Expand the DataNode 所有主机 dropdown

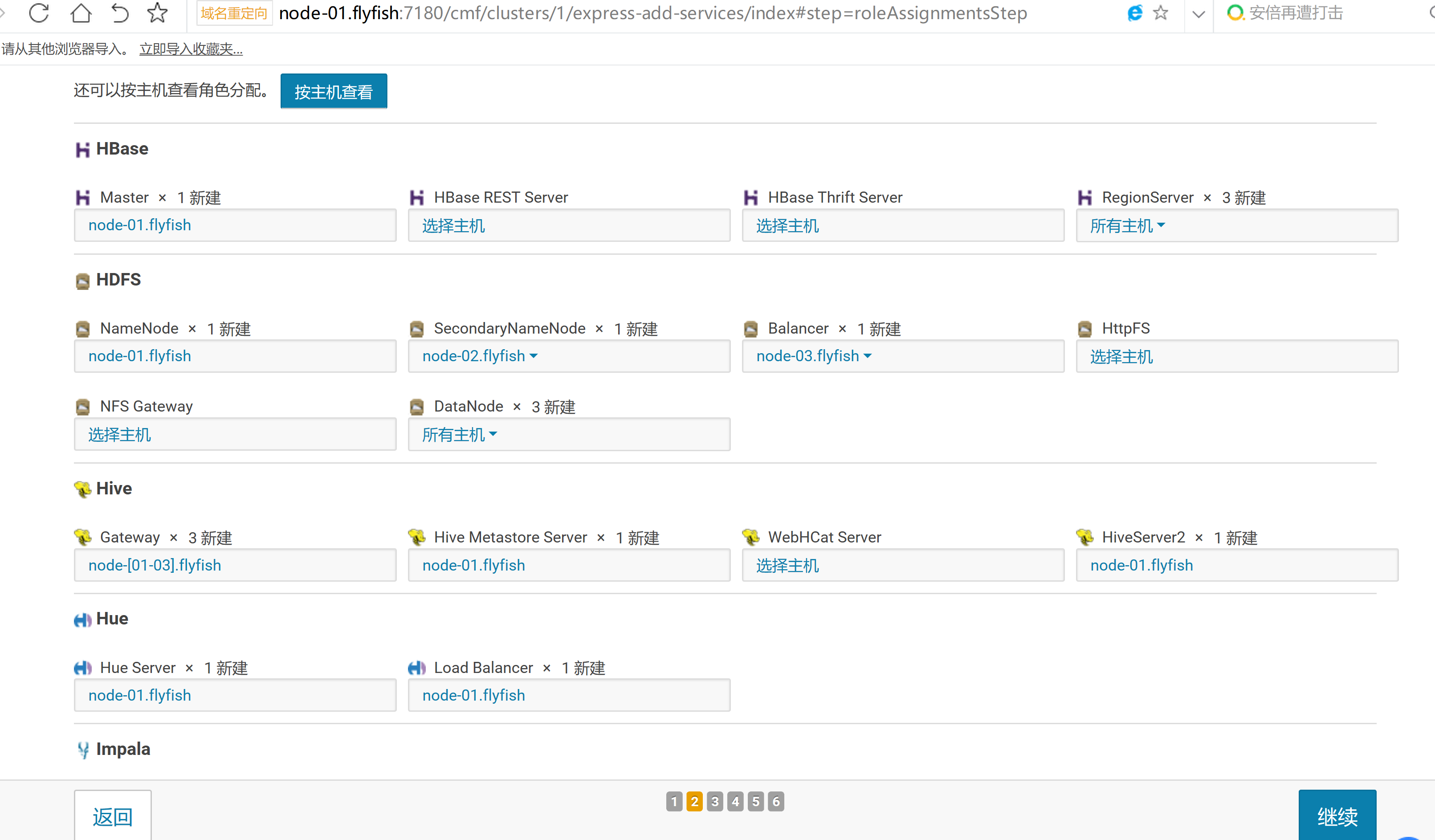[x=460, y=435]
